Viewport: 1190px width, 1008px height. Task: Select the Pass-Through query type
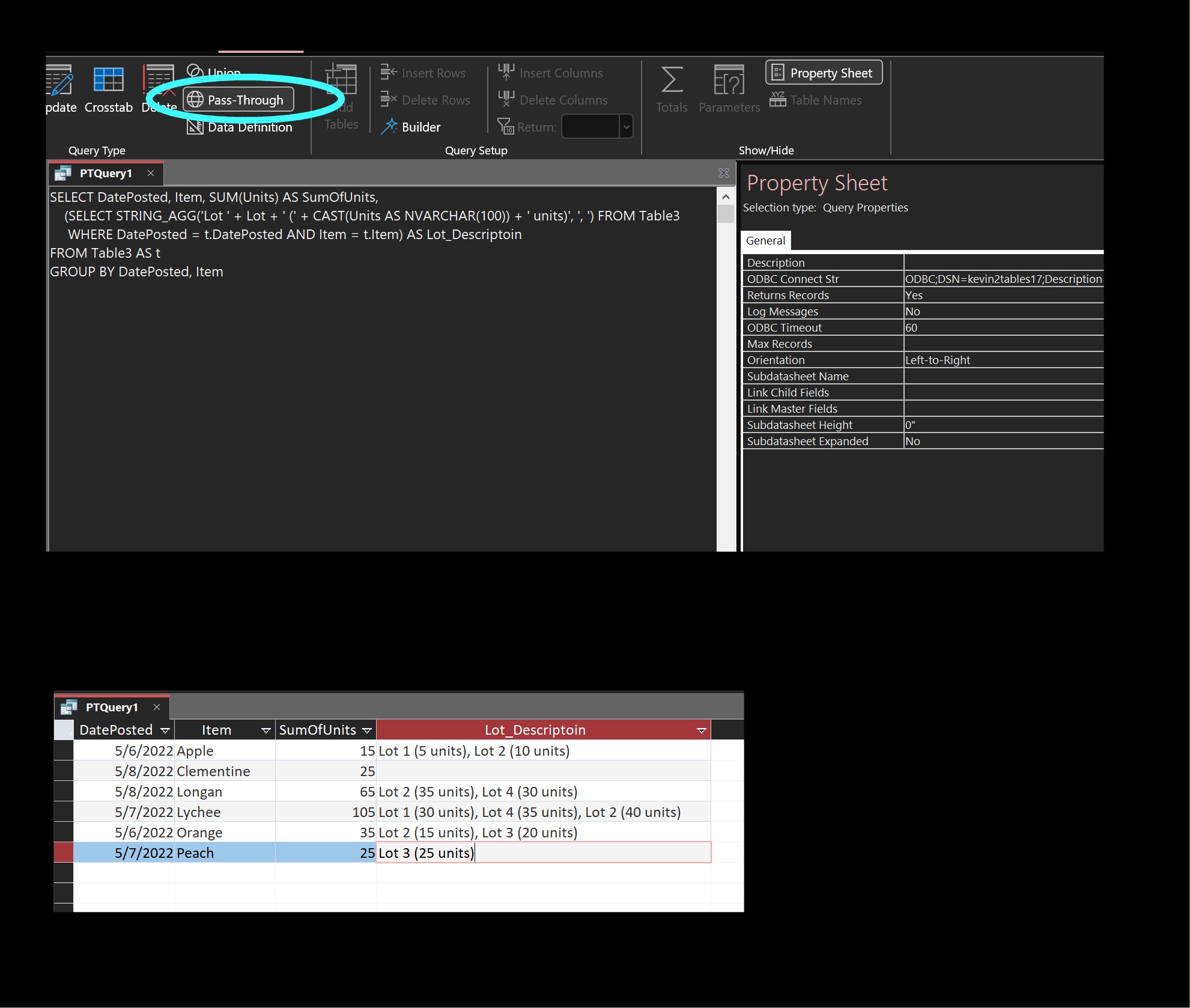(238, 100)
